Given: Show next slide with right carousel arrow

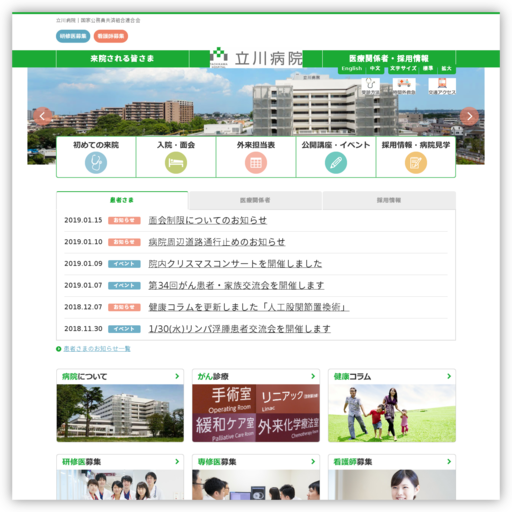Looking at the screenshot, I should point(469,116).
